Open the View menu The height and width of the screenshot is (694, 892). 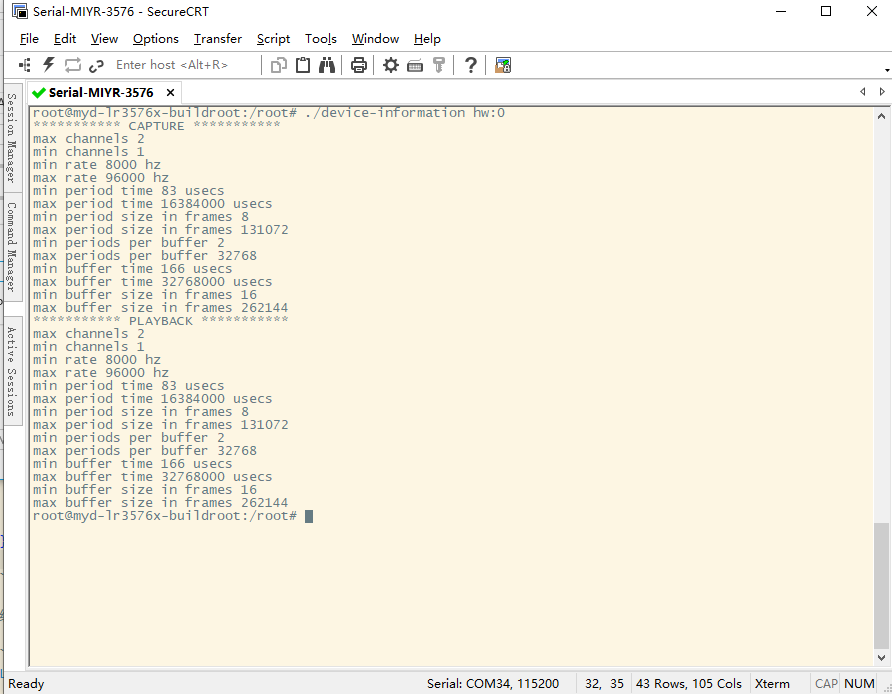point(104,39)
